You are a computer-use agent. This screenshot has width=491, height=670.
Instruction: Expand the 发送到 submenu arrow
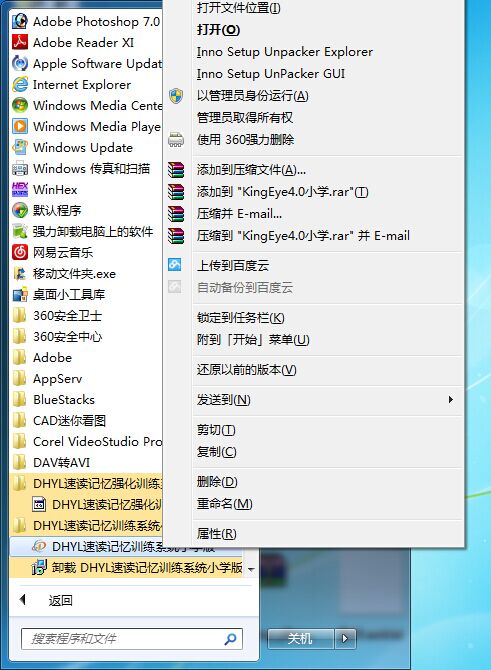click(450, 400)
